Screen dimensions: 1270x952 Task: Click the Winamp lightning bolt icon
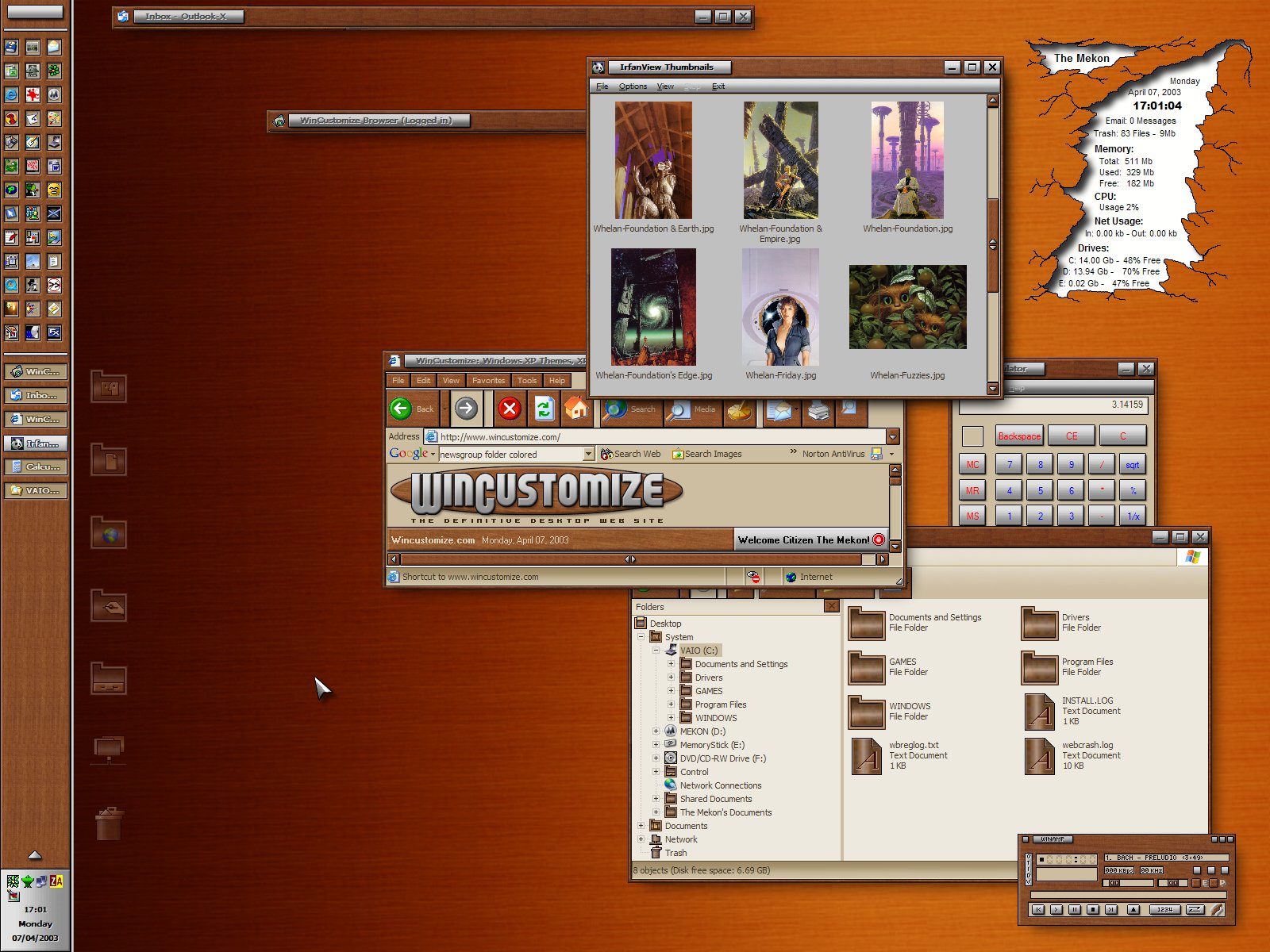point(1217,909)
